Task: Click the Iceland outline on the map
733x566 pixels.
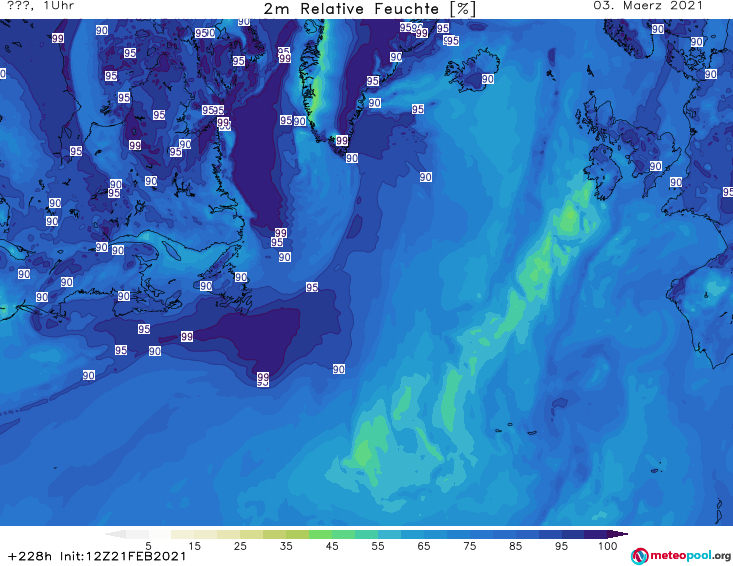Action: pos(472,70)
